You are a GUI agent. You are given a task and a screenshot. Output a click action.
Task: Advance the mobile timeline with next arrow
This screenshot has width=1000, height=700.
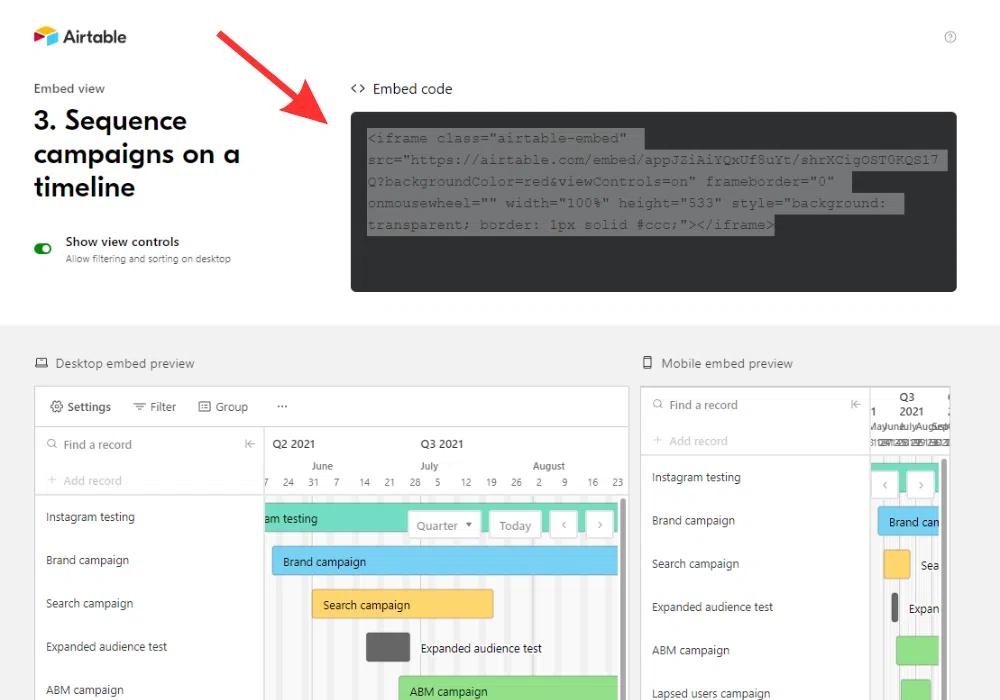[x=920, y=485]
